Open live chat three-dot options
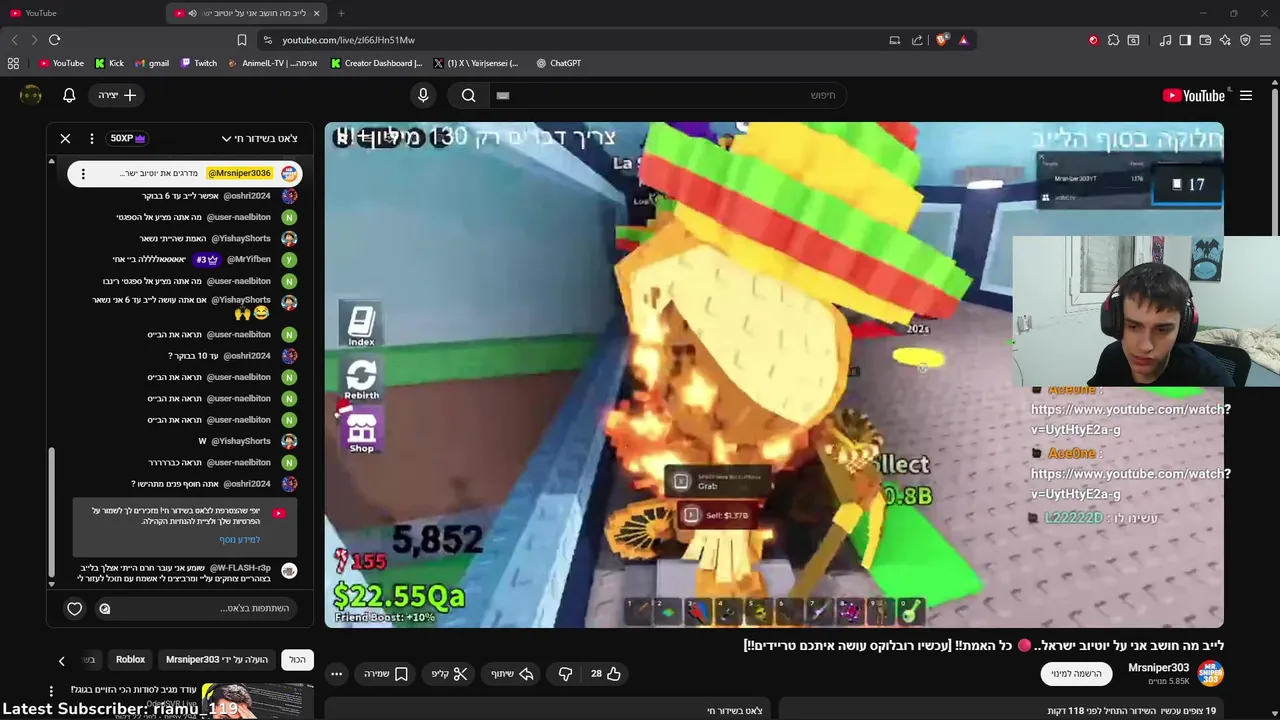This screenshot has height=720, width=1280. 91,138
